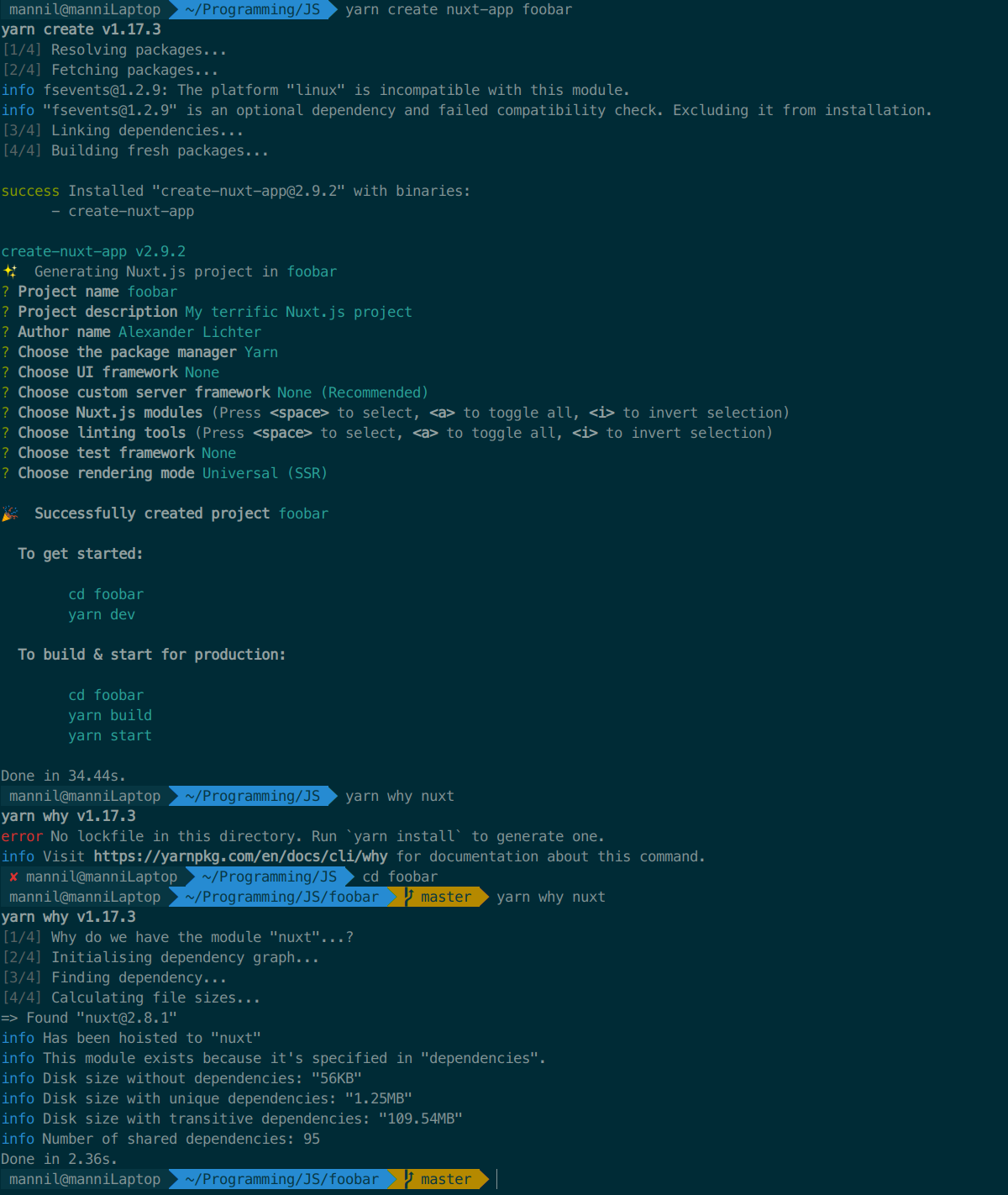
Task: Click the '"1.25MB"' disk size value
Action: tap(379, 1098)
